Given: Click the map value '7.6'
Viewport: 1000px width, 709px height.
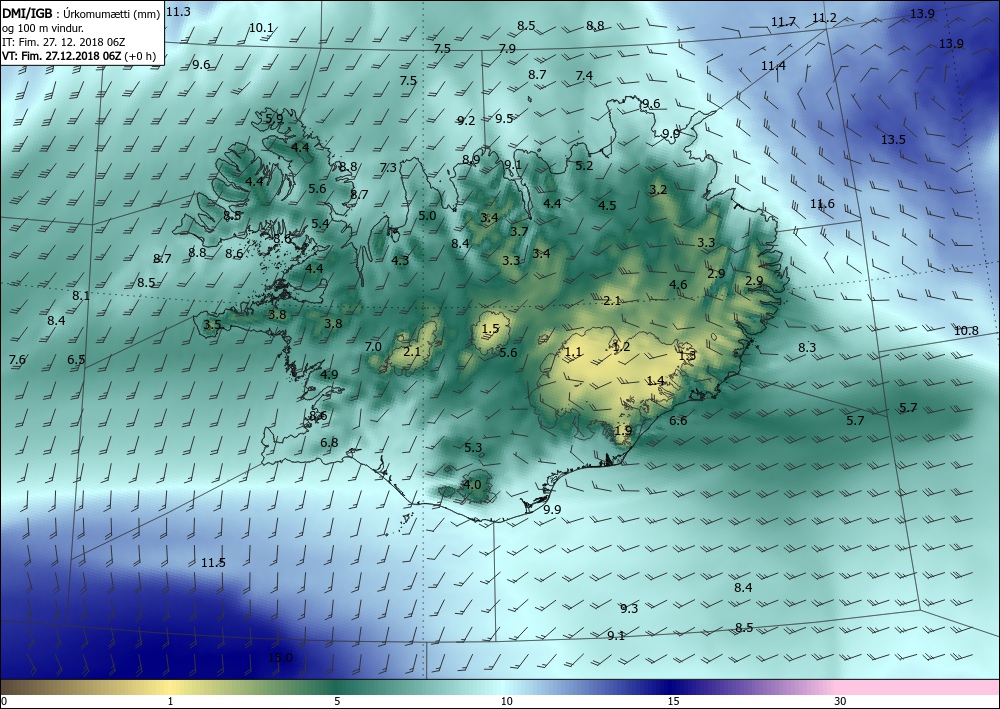Looking at the screenshot, I should 17,360.
